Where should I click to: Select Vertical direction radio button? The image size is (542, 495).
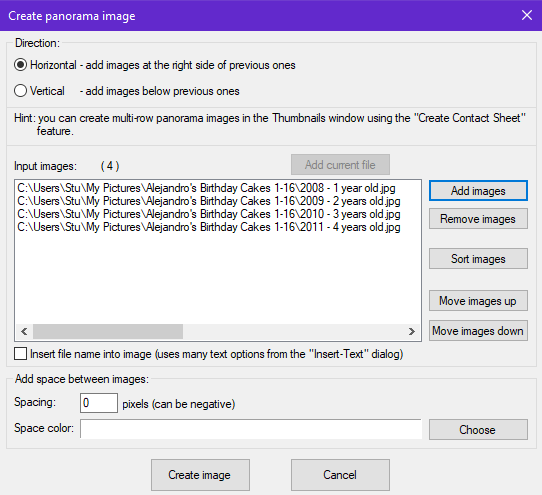pyautogui.click(x=20, y=91)
